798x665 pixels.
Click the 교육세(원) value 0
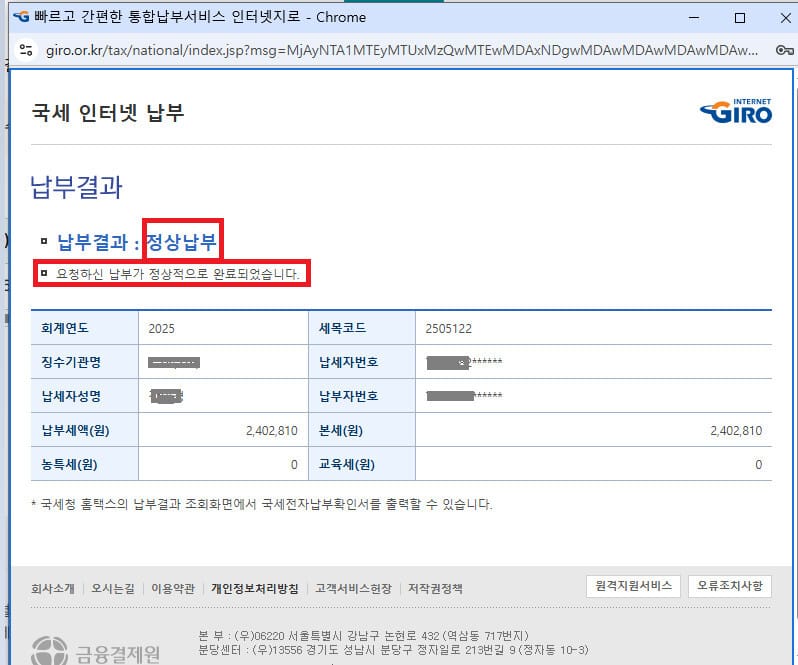pos(759,465)
